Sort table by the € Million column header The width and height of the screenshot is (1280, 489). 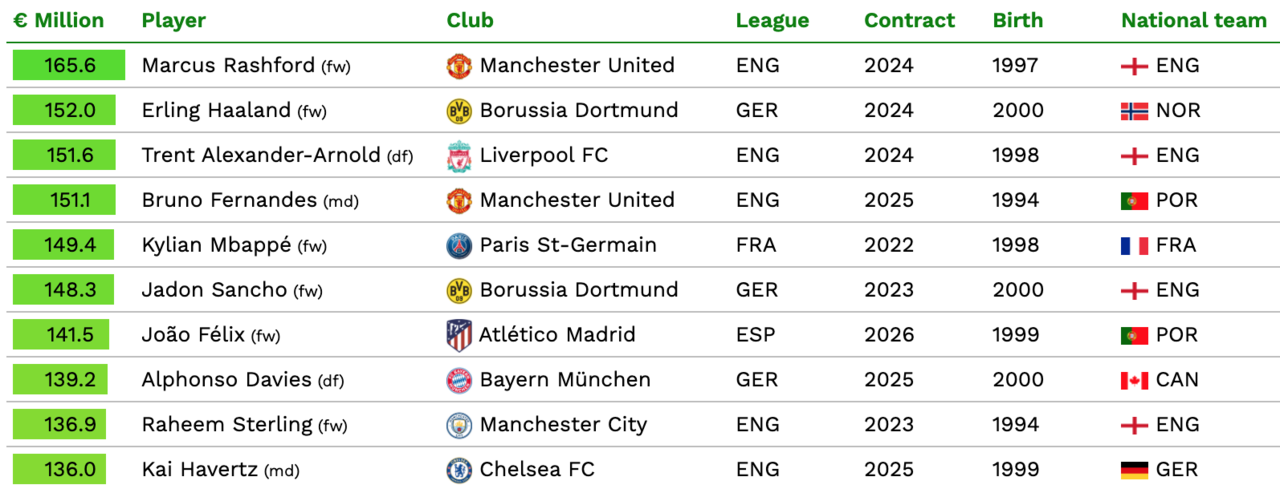point(59,20)
